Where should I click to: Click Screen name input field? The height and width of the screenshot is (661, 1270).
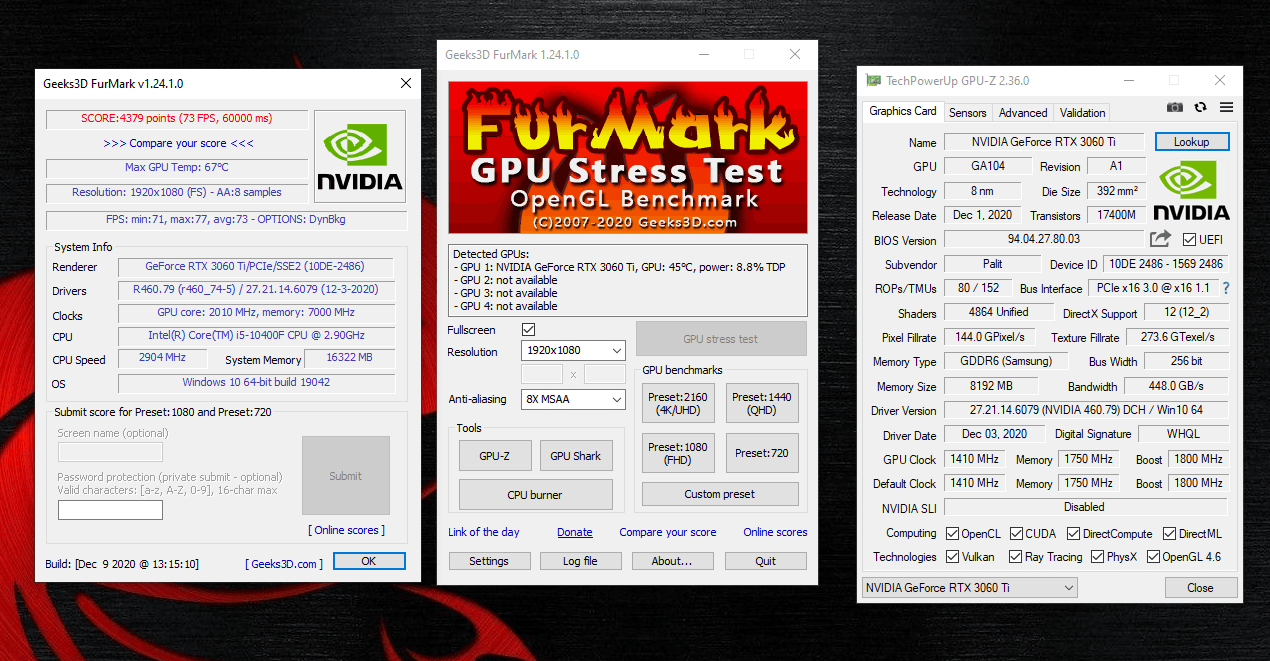[x=110, y=451]
